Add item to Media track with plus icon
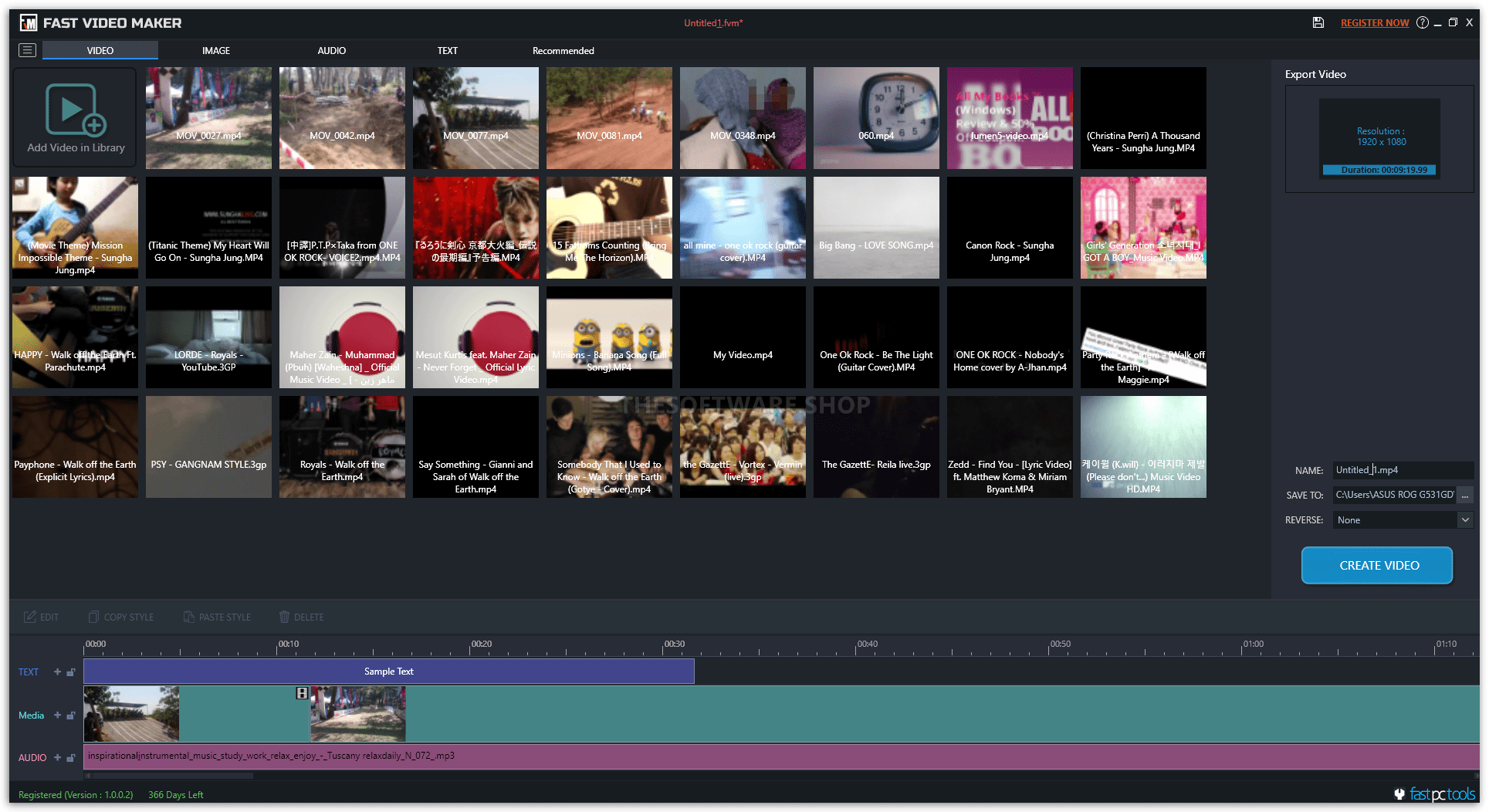The image size is (1489, 812). click(x=57, y=715)
